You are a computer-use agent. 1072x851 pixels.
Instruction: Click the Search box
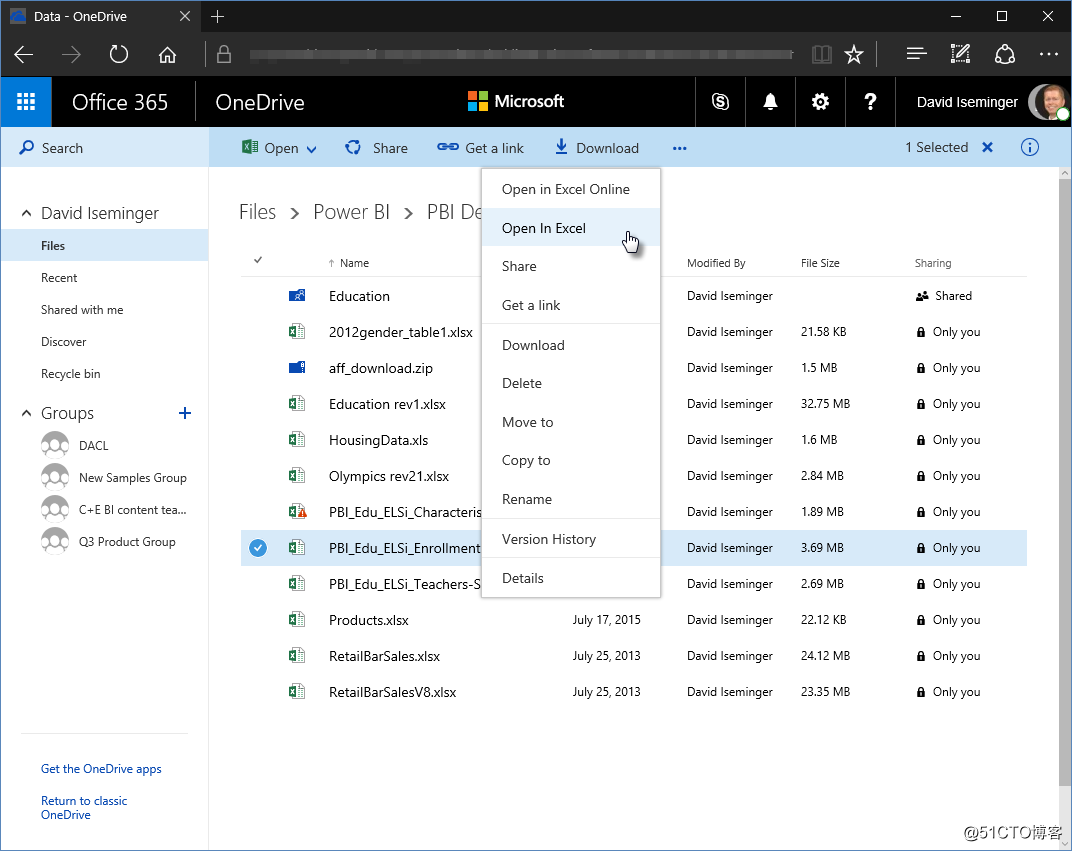pos(105,148)
